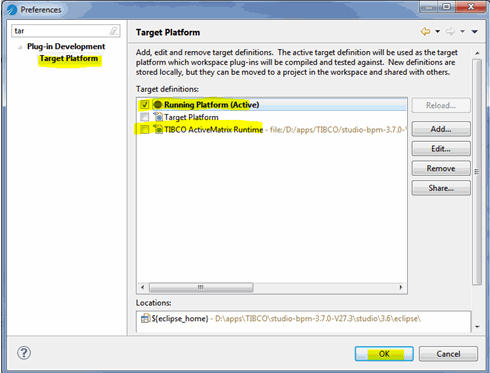The height and width of the screenshot is (373, 490).
Task: Uncheck the Running Platform (Active) checkbox
Action: click(145, 105)
